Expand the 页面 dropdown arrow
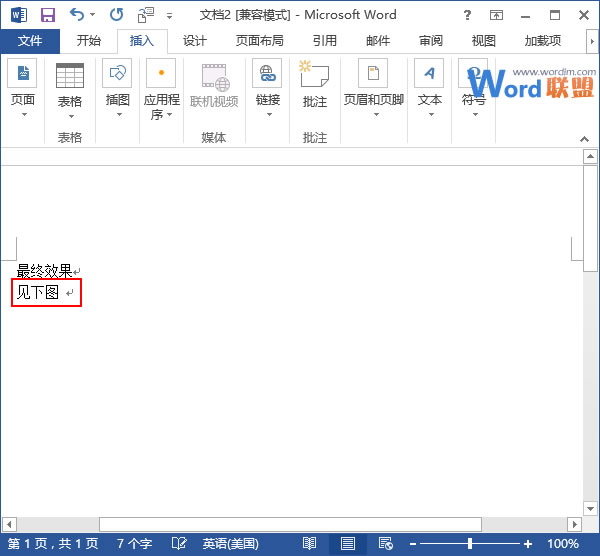 pos(24,114)
